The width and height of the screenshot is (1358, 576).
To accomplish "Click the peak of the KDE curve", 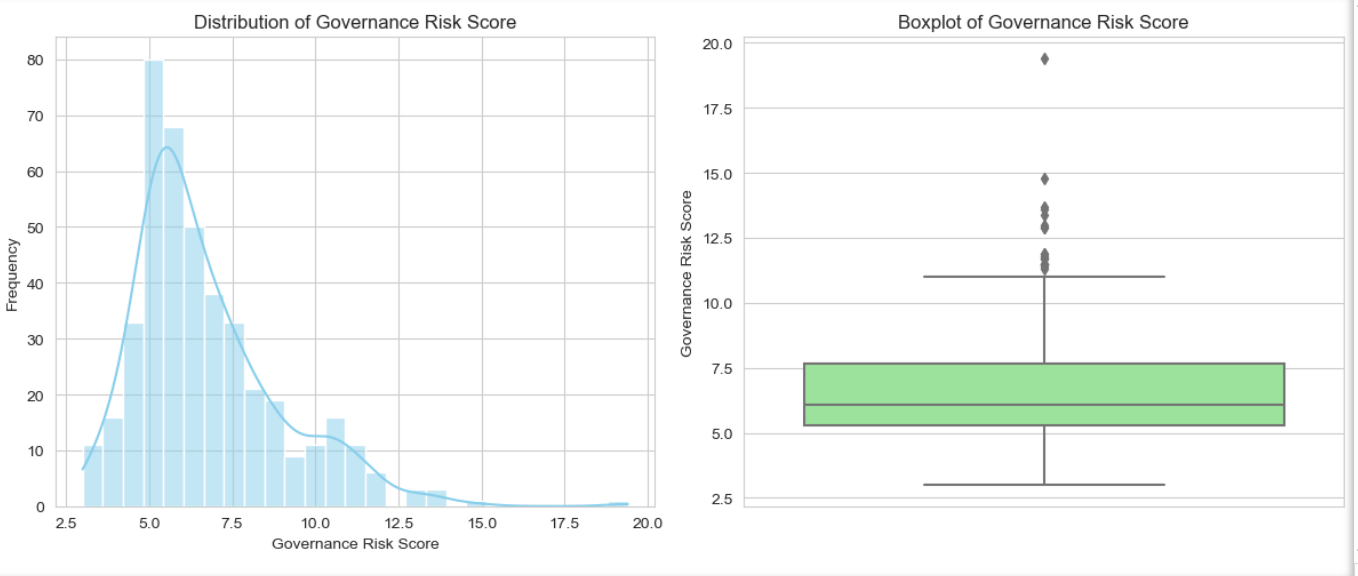I will click(x=167, y=148).
